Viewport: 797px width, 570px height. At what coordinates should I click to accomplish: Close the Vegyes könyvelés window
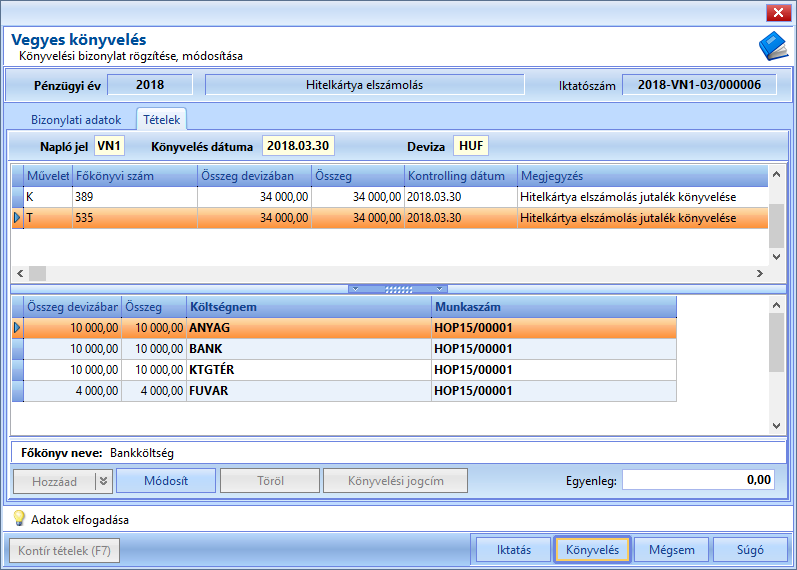click(778, 13)
